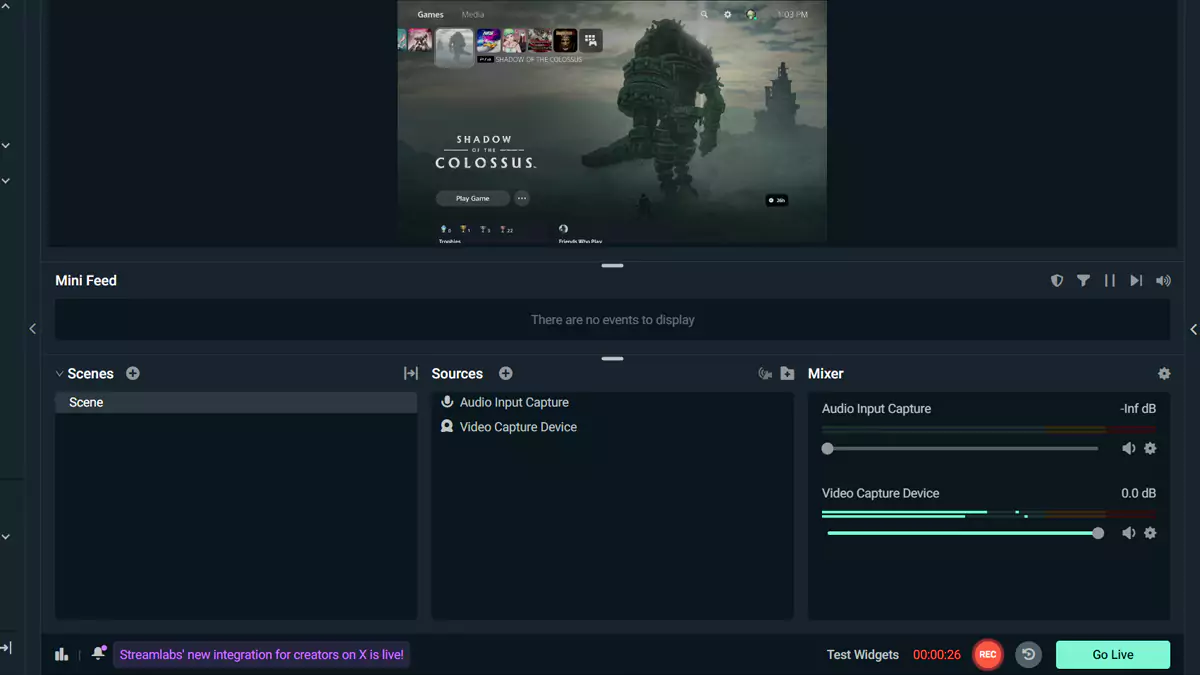Click the three-dots options button in preview
This screenshot has width=1200, height=675.
(x=522, y=198)
